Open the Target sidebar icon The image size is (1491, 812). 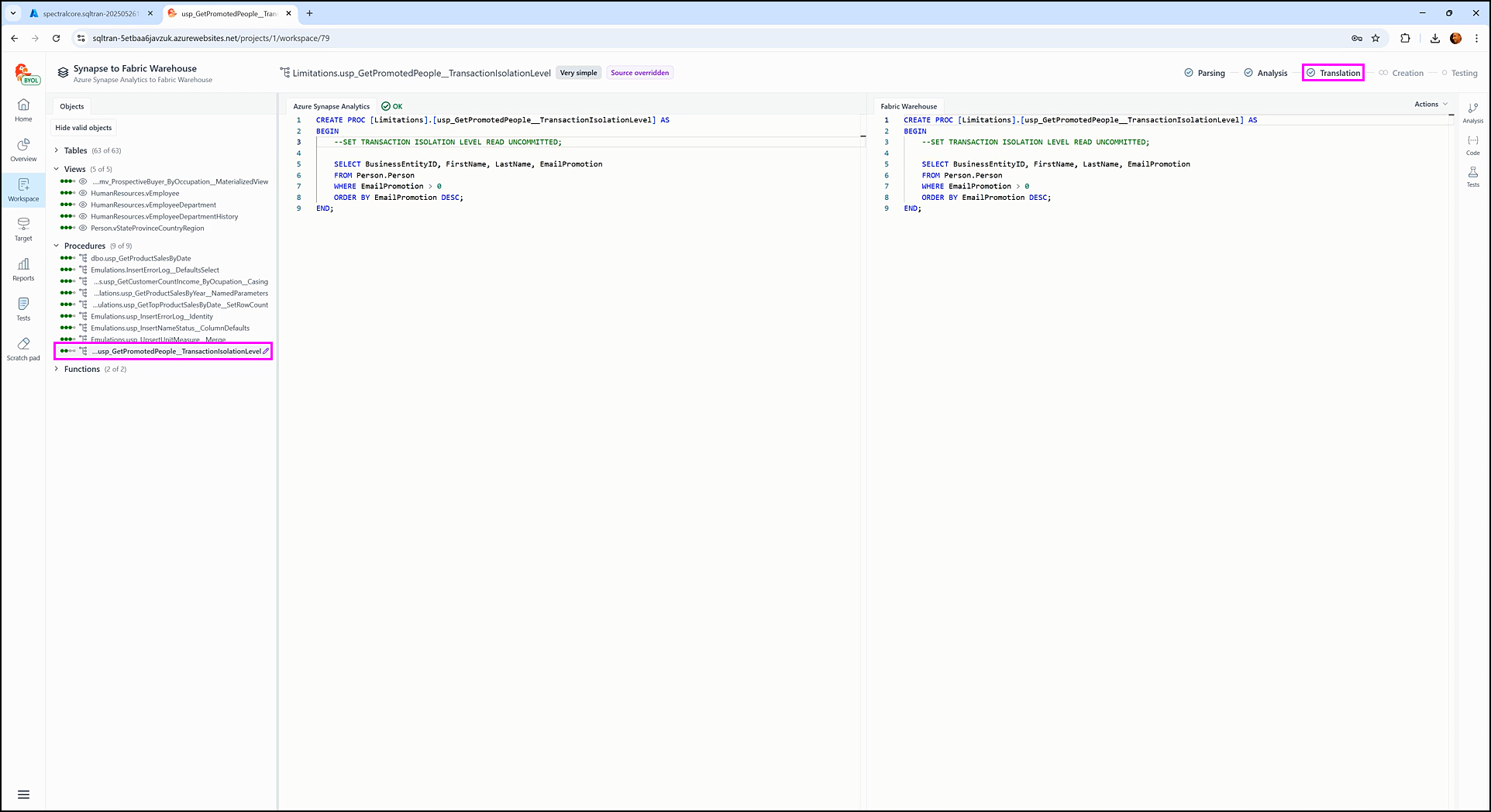point(23,229)
